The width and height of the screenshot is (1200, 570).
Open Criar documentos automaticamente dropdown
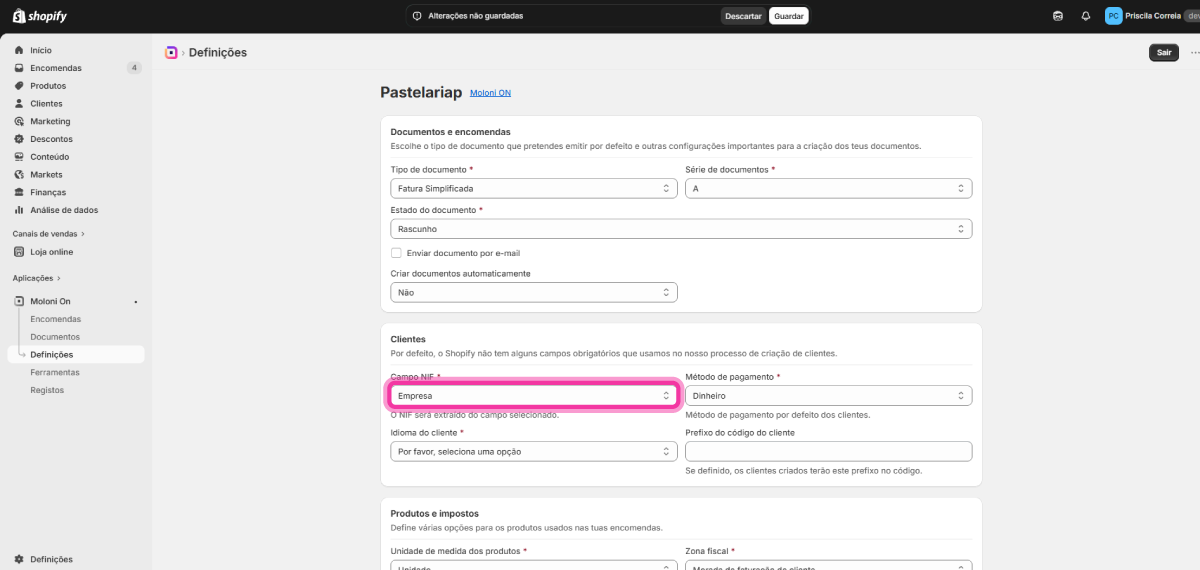(x=534, y=292)
